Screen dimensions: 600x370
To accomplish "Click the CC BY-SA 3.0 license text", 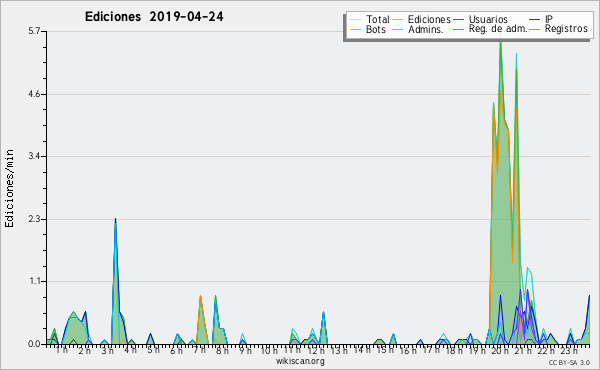I will pos(569,362).
